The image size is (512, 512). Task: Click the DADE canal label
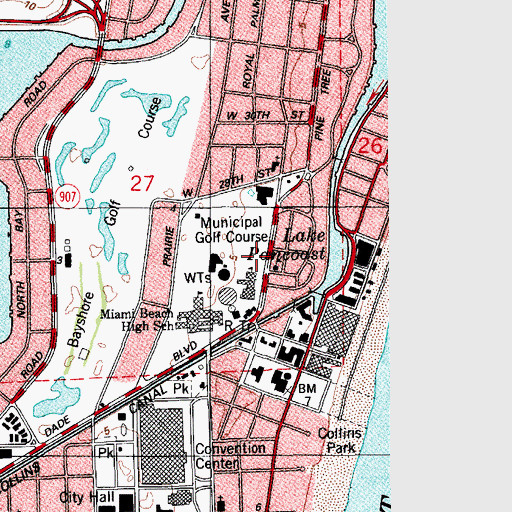click(57, 426)
